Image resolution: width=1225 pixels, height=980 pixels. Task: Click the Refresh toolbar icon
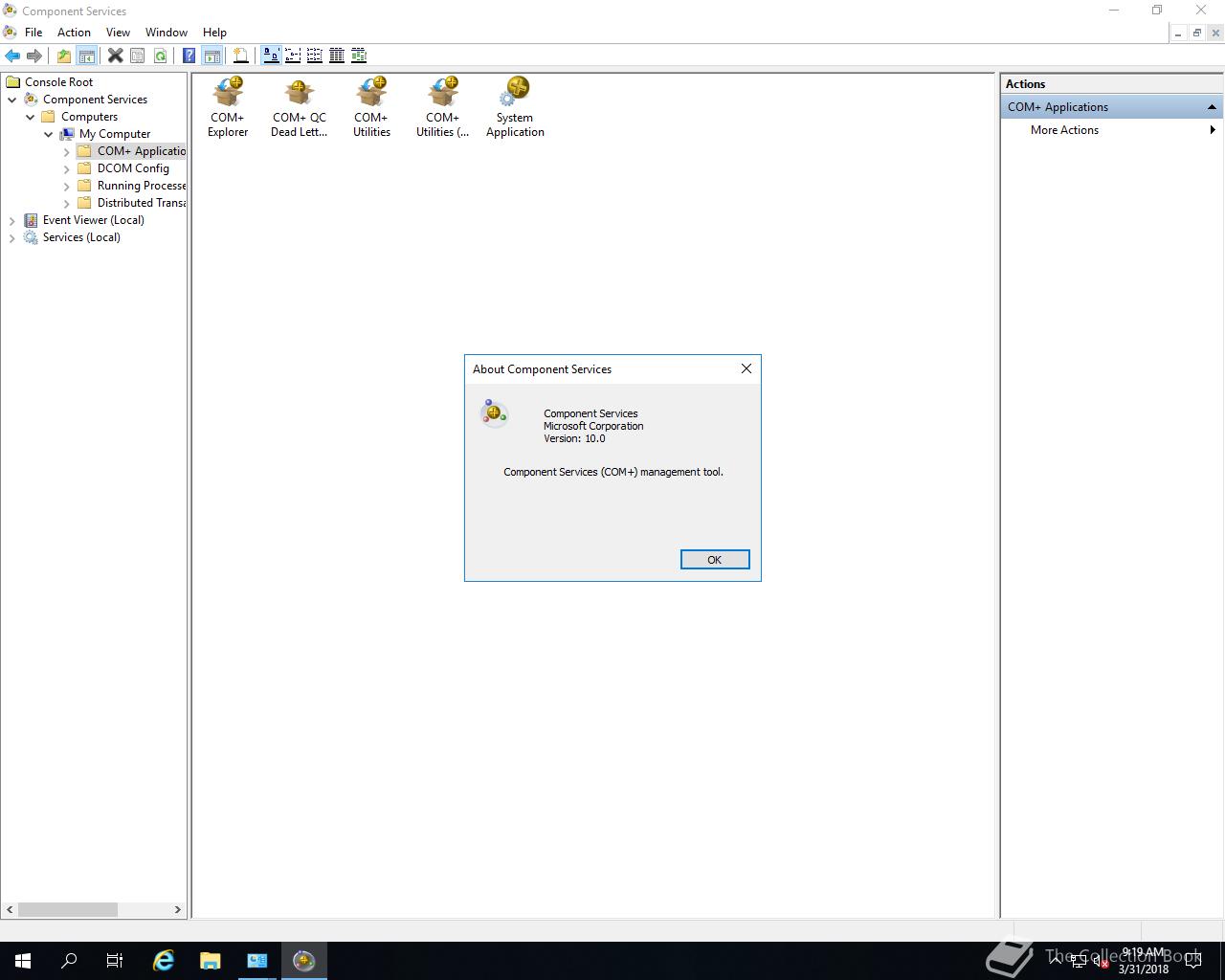(160, 56)
